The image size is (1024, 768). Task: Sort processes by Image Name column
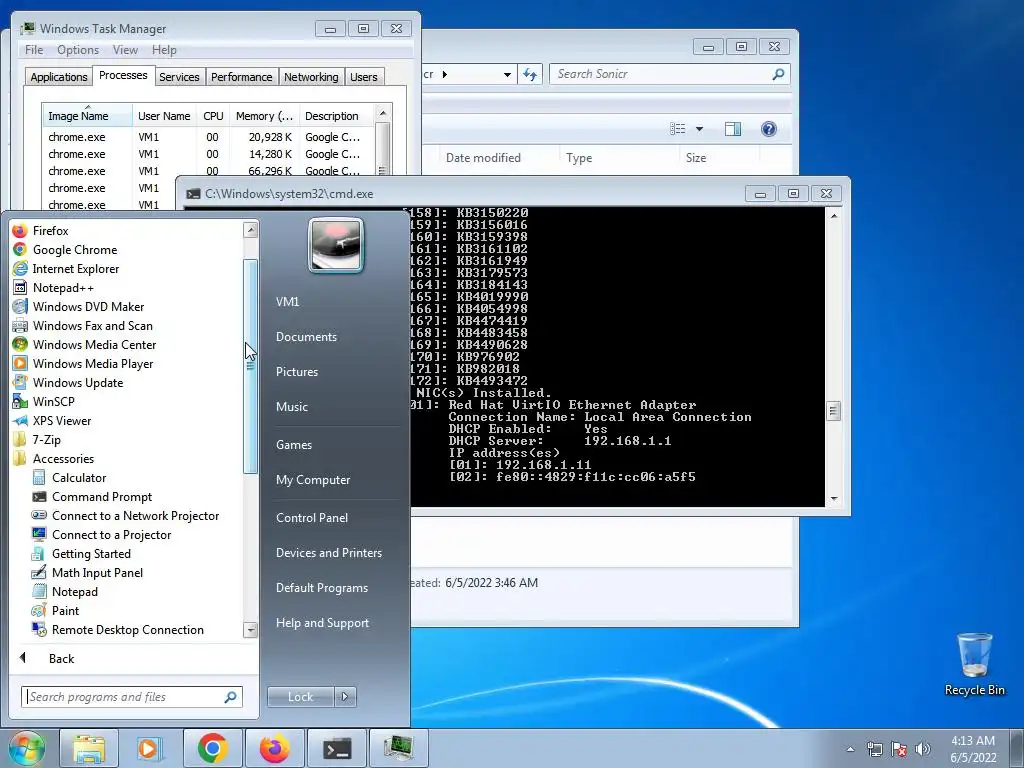tap(88, 116)
